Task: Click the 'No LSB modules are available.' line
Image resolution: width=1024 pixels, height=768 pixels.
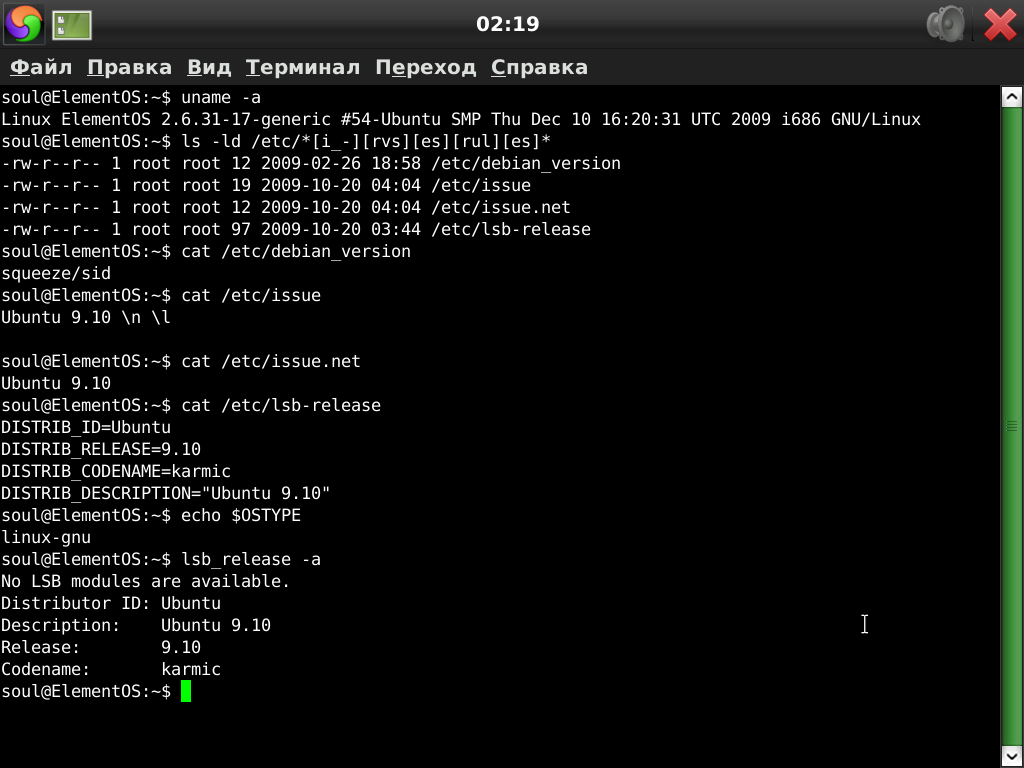Action: (x=145, y=581)
